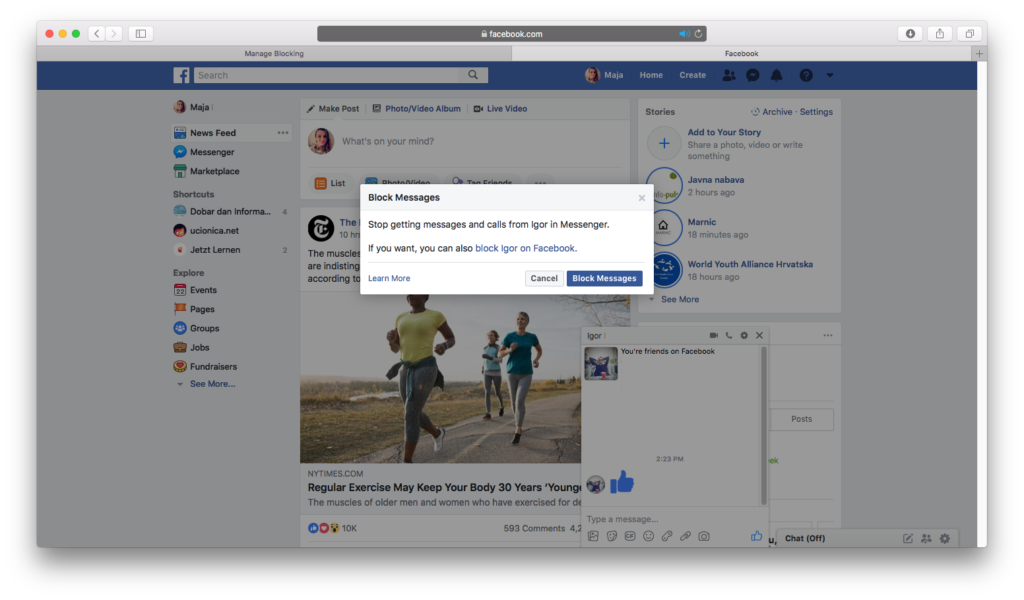Open the gear options in Igor's chat window

[744, 335]
